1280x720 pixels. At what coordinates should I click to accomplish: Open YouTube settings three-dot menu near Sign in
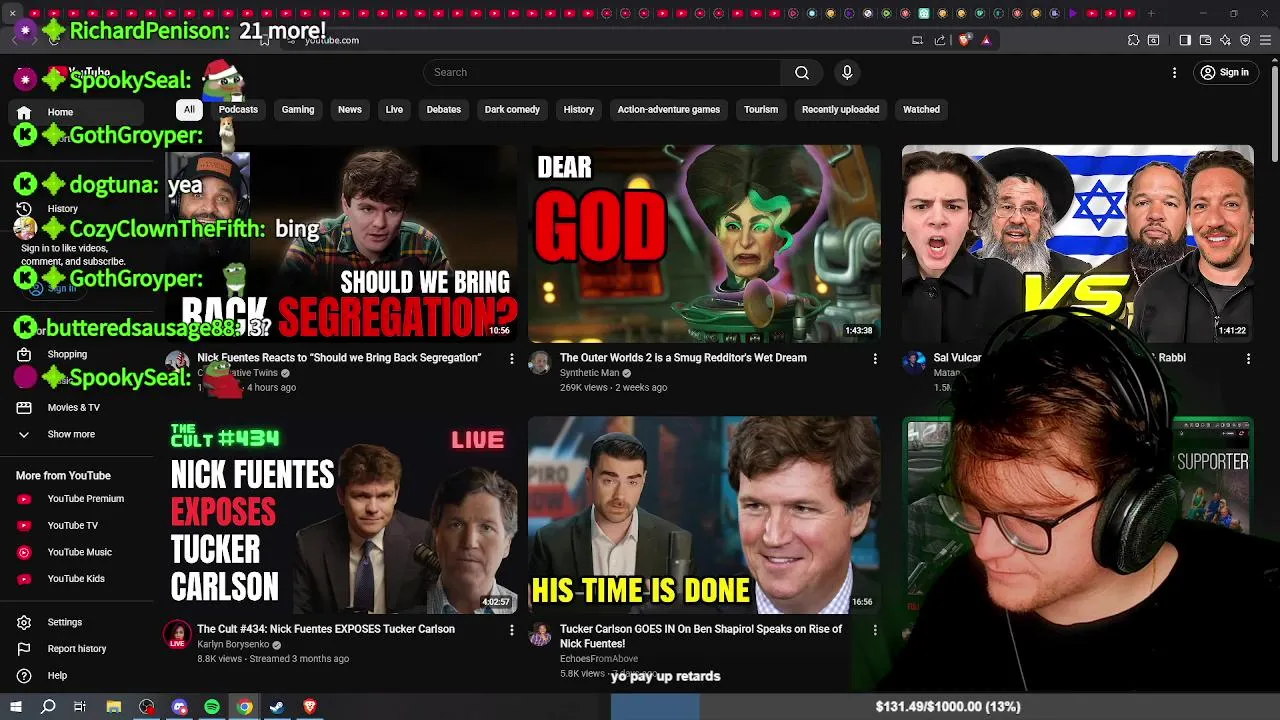coord(1175,72)
